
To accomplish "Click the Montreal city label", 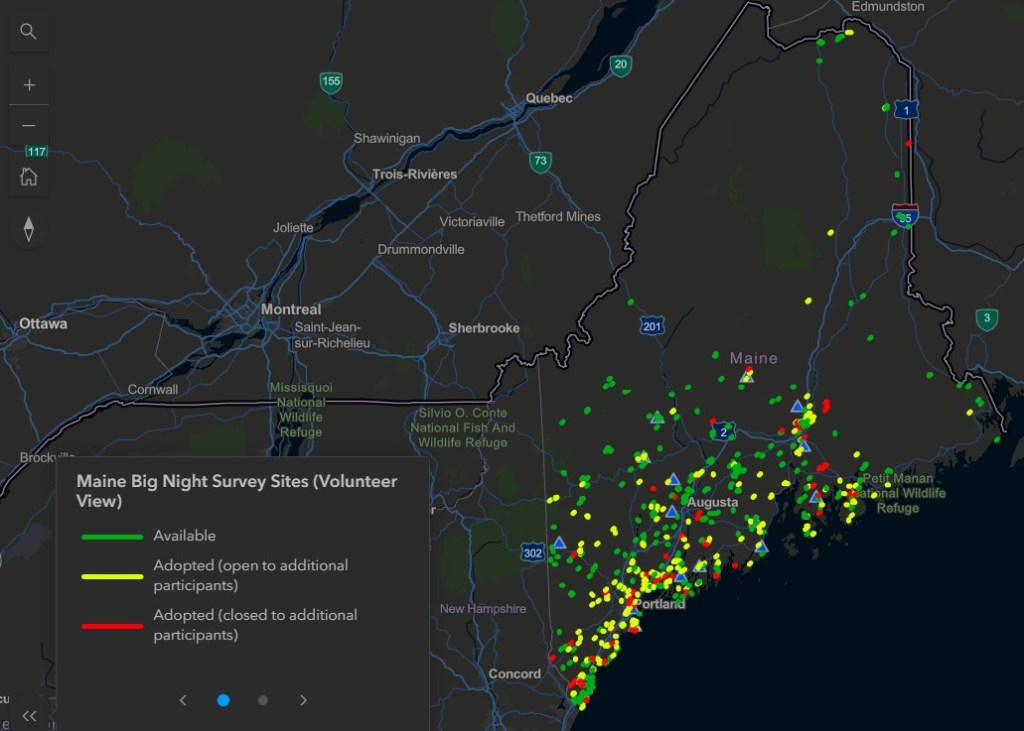I will click(291, 310).
